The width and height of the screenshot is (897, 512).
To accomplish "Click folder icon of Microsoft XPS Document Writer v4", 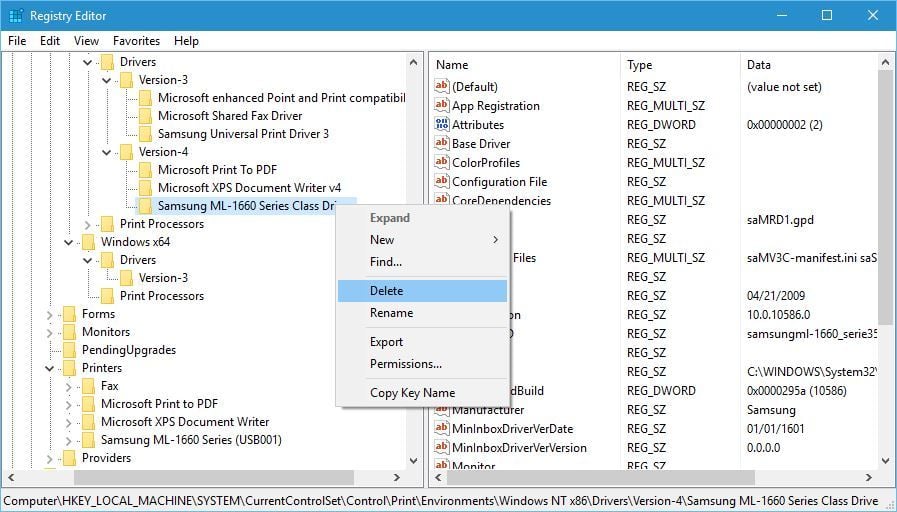I will click(x=145, y=187).
